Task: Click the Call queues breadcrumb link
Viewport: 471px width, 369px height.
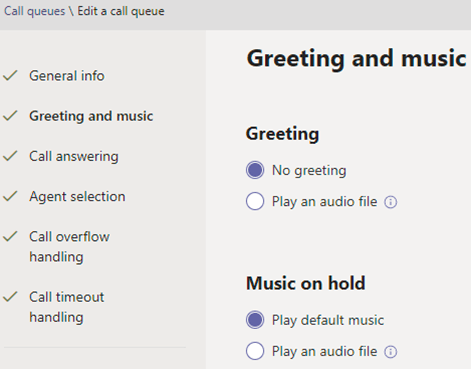Action: tap(34, 11)
